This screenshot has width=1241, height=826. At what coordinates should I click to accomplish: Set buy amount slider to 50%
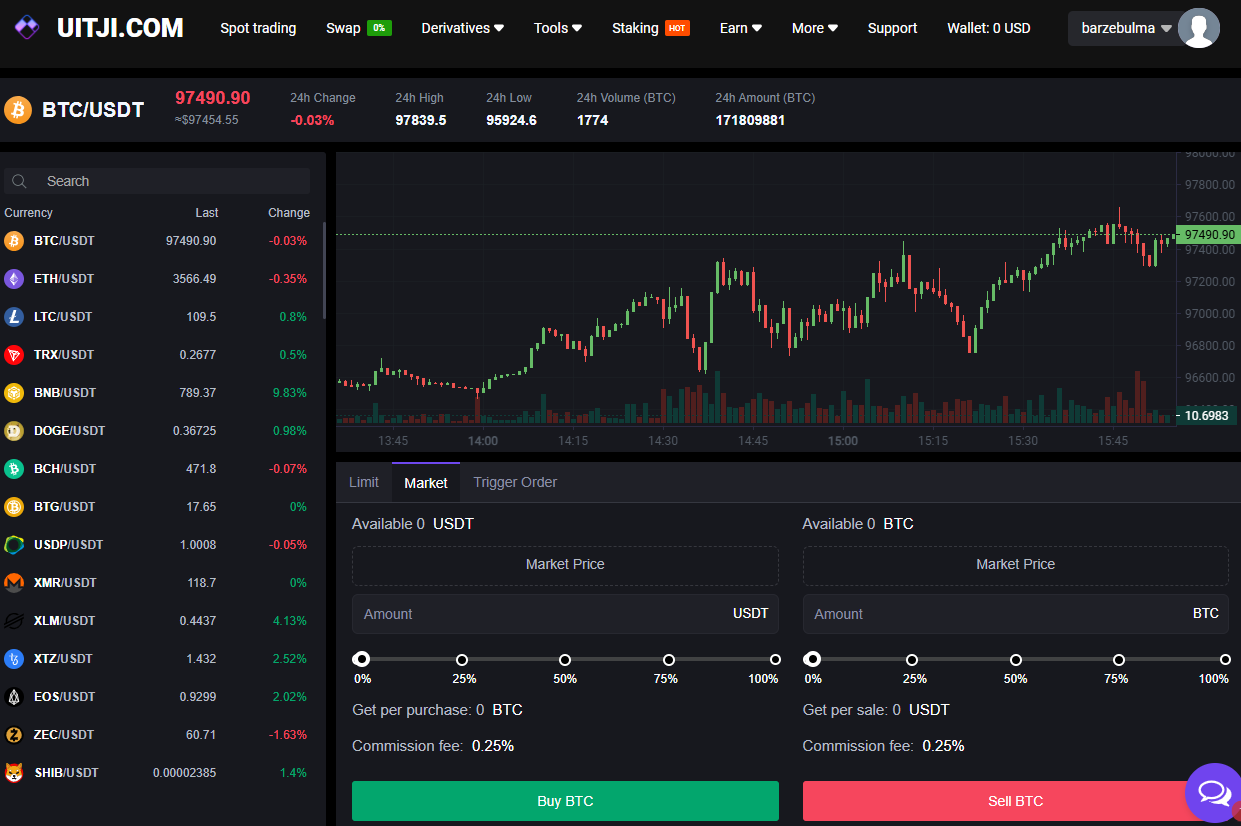[565, 660]
